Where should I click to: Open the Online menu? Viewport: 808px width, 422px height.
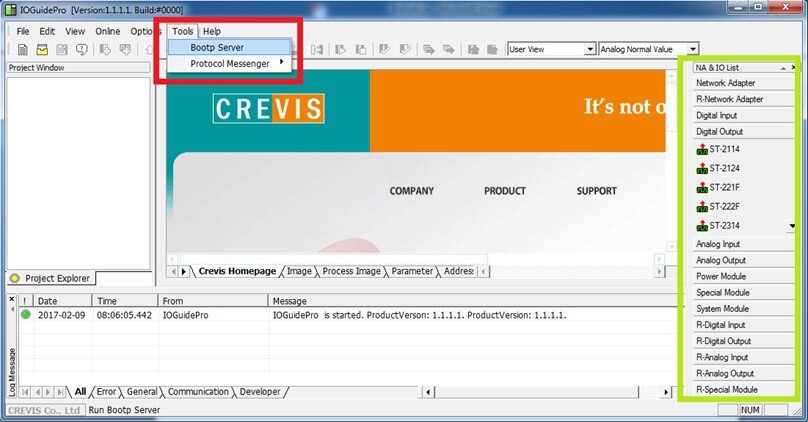click(x=107, y=31)
